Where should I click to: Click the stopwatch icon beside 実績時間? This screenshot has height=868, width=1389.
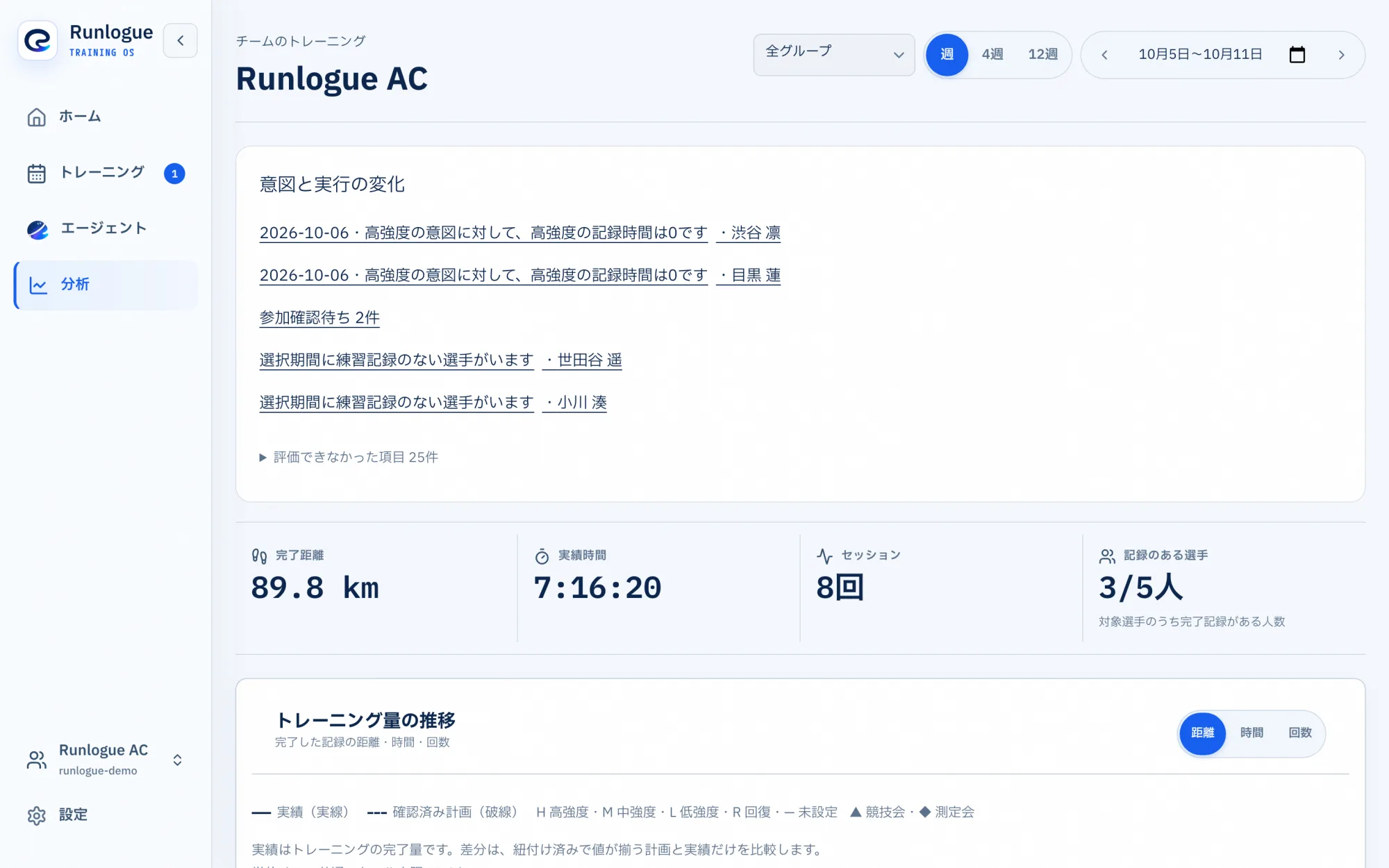[x=542, y=556]
